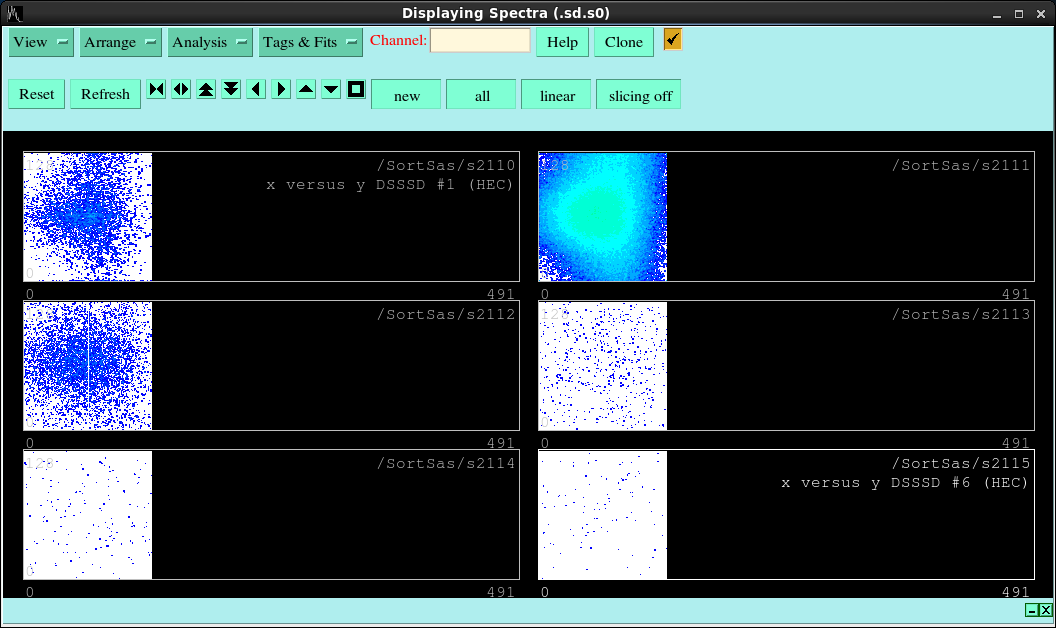Shift spectra right with right arrow icon
Screen dimensions: 1056x628
(x=281, y=90)
